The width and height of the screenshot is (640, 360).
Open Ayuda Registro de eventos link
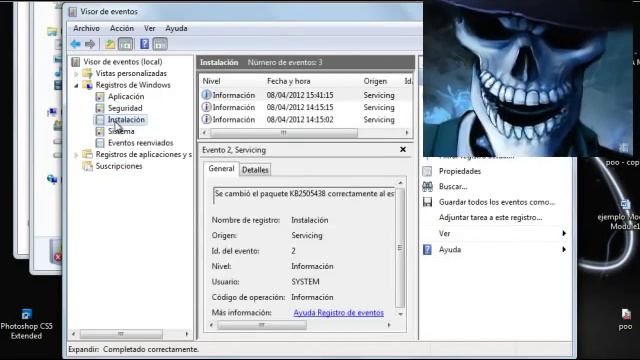click(338, 313)
